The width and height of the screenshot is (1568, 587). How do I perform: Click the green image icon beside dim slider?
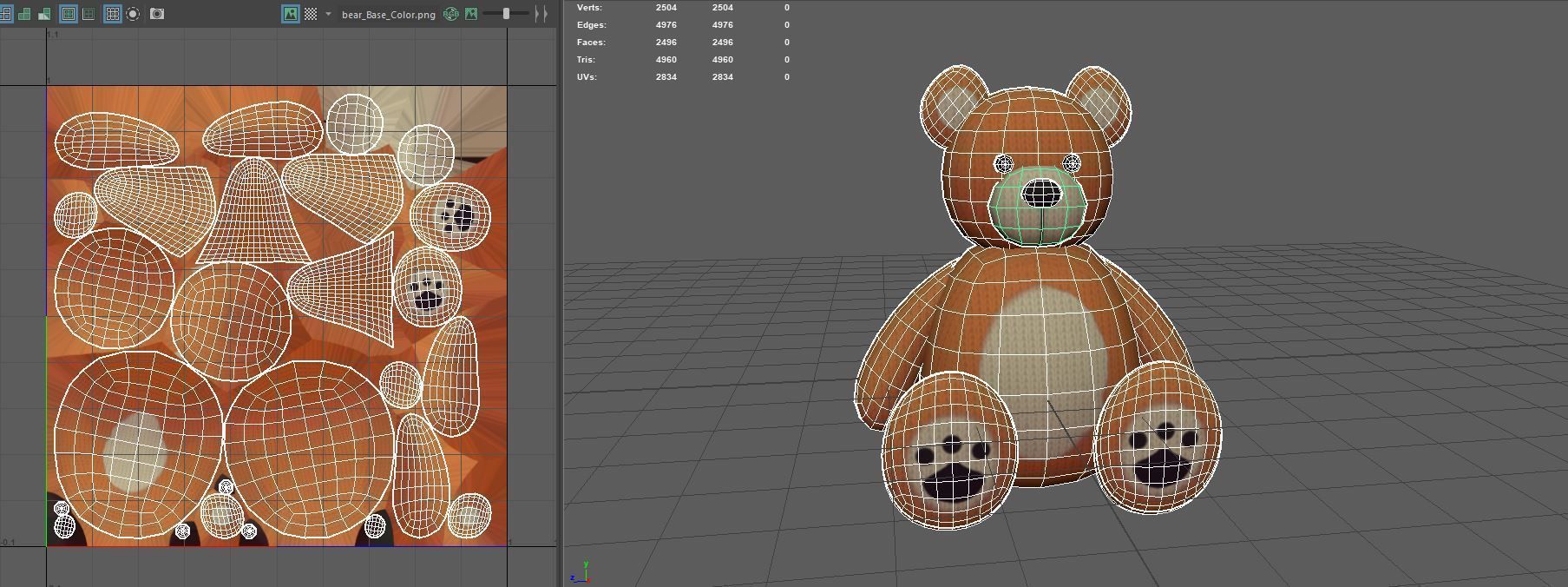click(x=471, y=14)
